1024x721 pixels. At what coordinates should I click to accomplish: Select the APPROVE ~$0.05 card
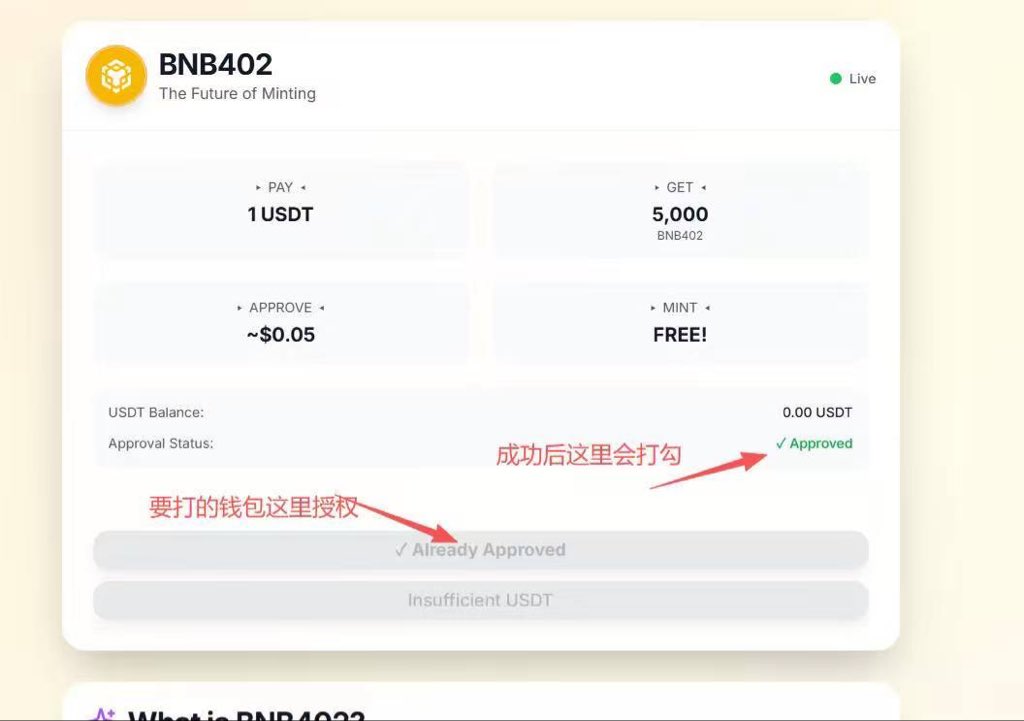[x=281, y=323]
